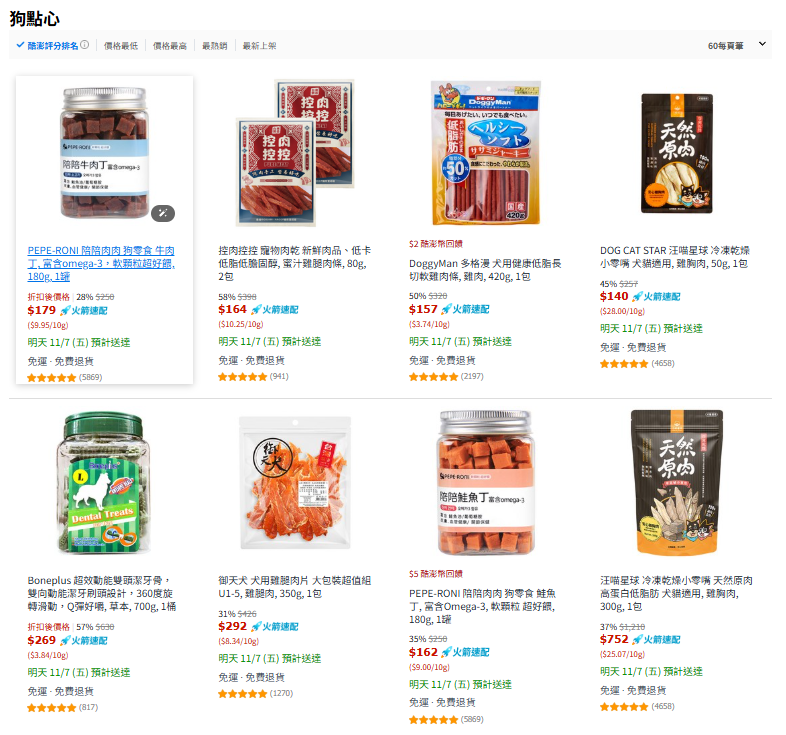Viewport: 786px width, 735px height.
Task: Click the green Boneplus Dental Treats jar image
Action: [104, 483]
